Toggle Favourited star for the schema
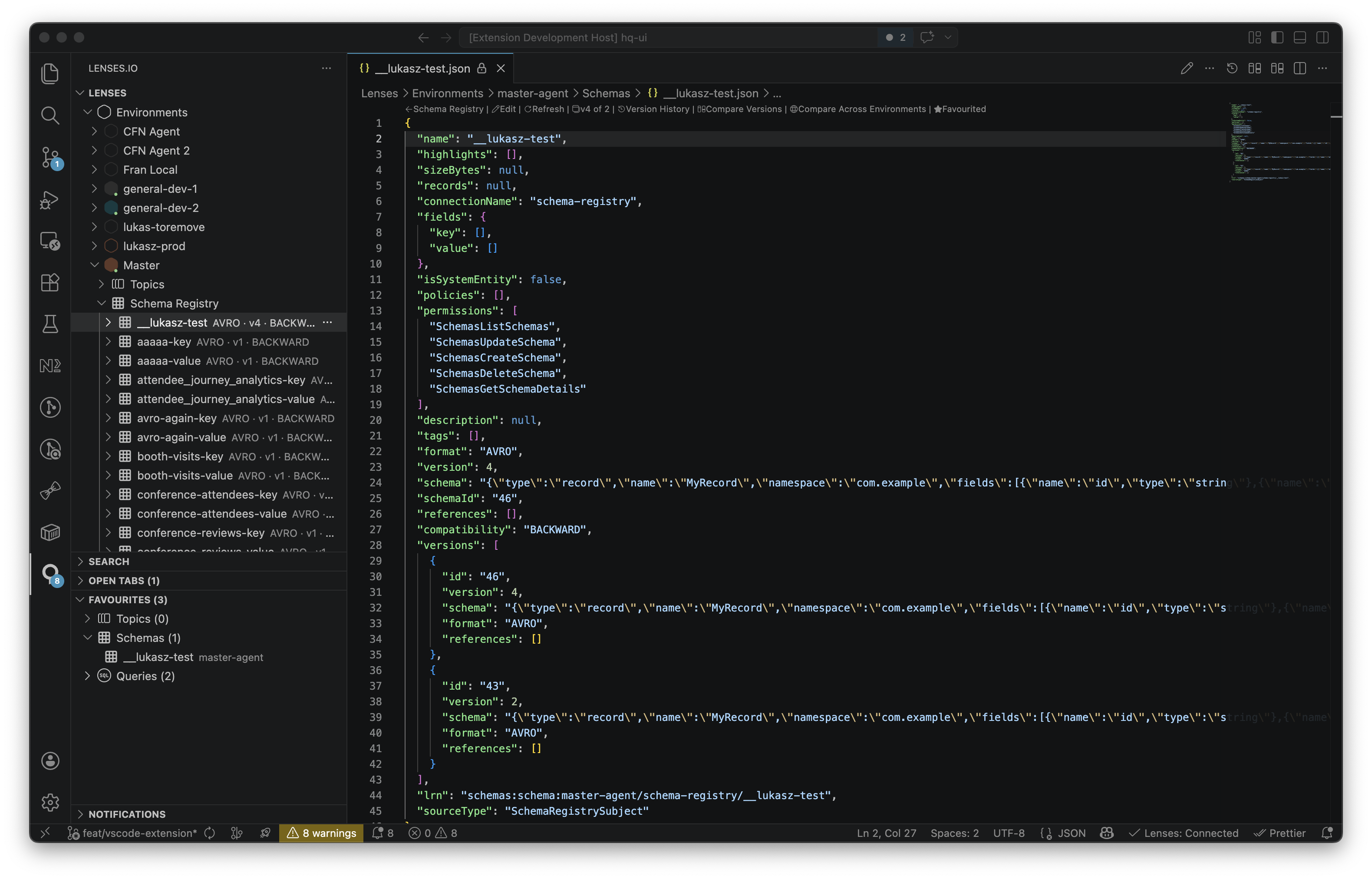The image size is (1372, 879). (960, 109)
